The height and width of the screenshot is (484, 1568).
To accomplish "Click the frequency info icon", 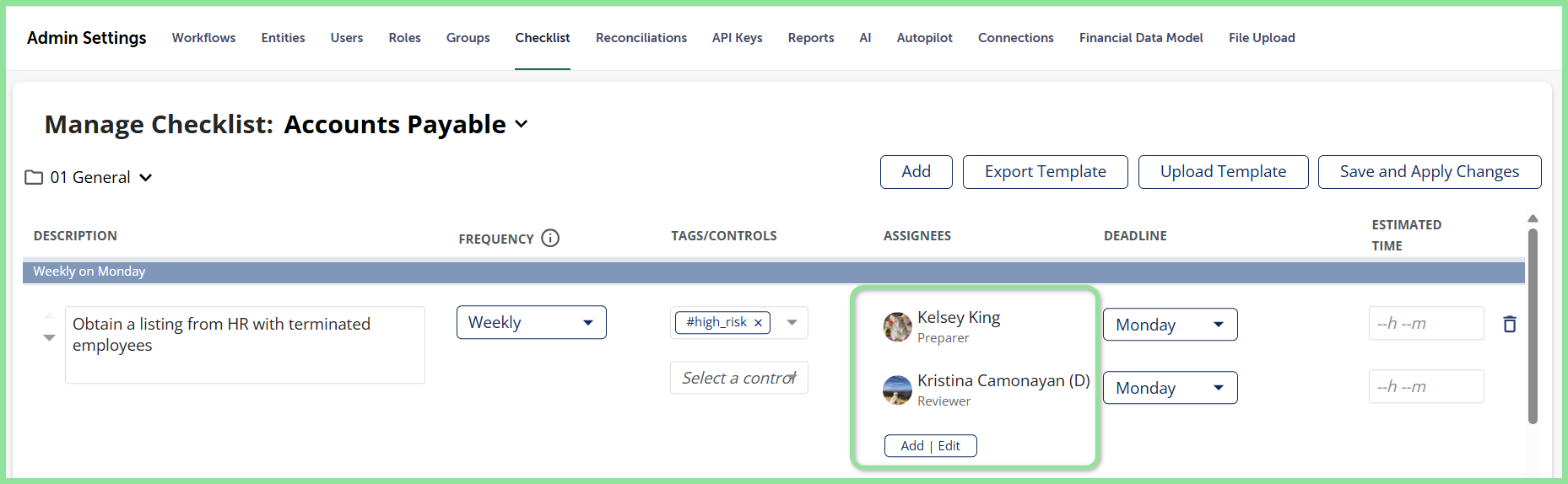I will click(550, 238).
